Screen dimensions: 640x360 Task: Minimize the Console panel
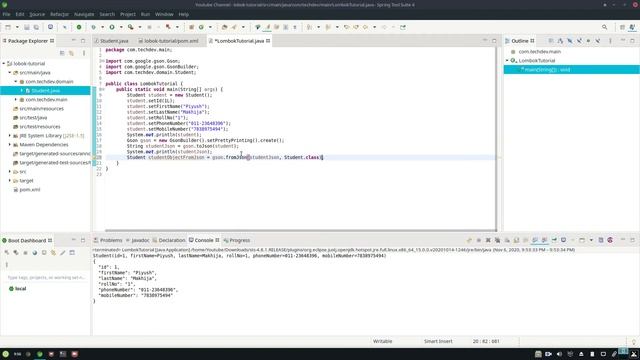[x=623, y=240]
